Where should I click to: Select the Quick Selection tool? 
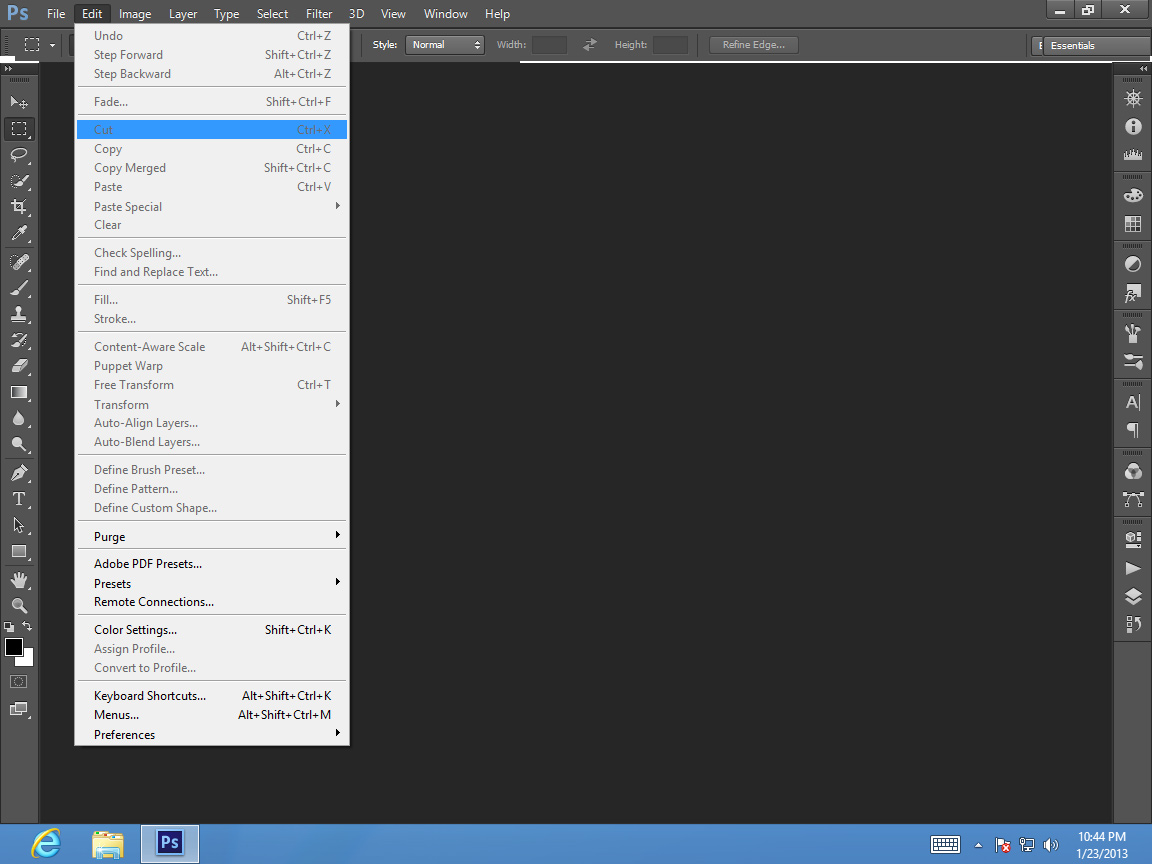coord(19,181)
